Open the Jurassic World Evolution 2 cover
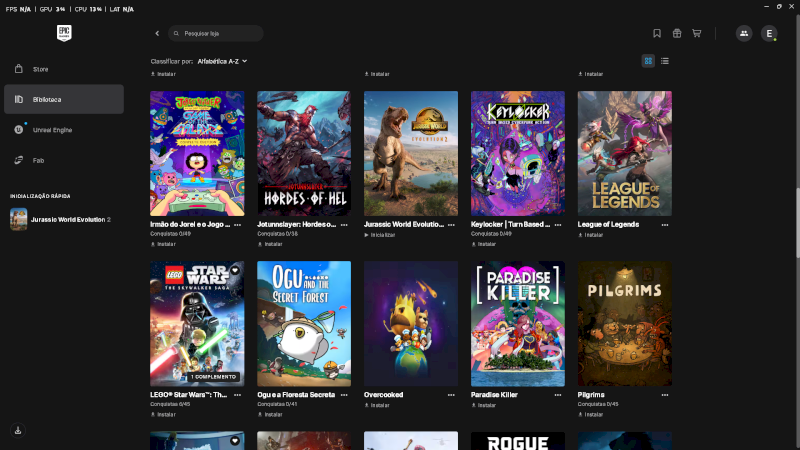Viewport: 800px width, 450px height. click(x=411, y=153)
